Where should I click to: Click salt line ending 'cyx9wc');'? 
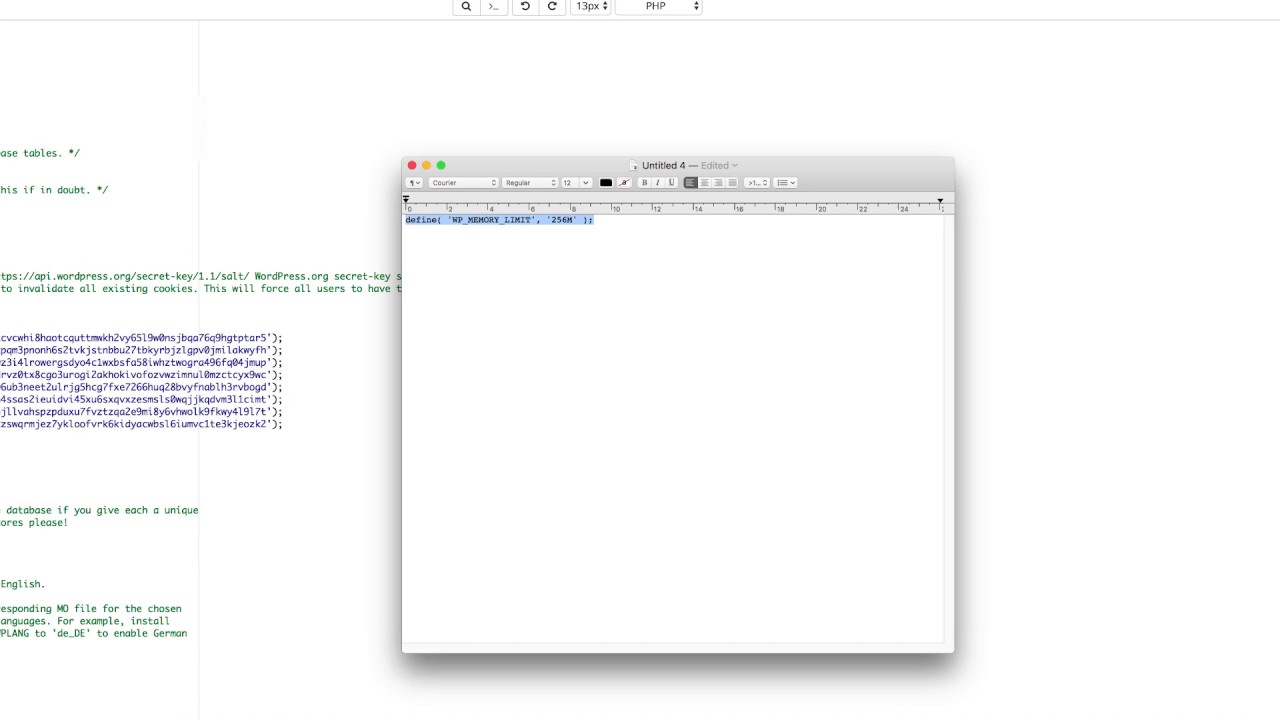(x=141, y=375)
